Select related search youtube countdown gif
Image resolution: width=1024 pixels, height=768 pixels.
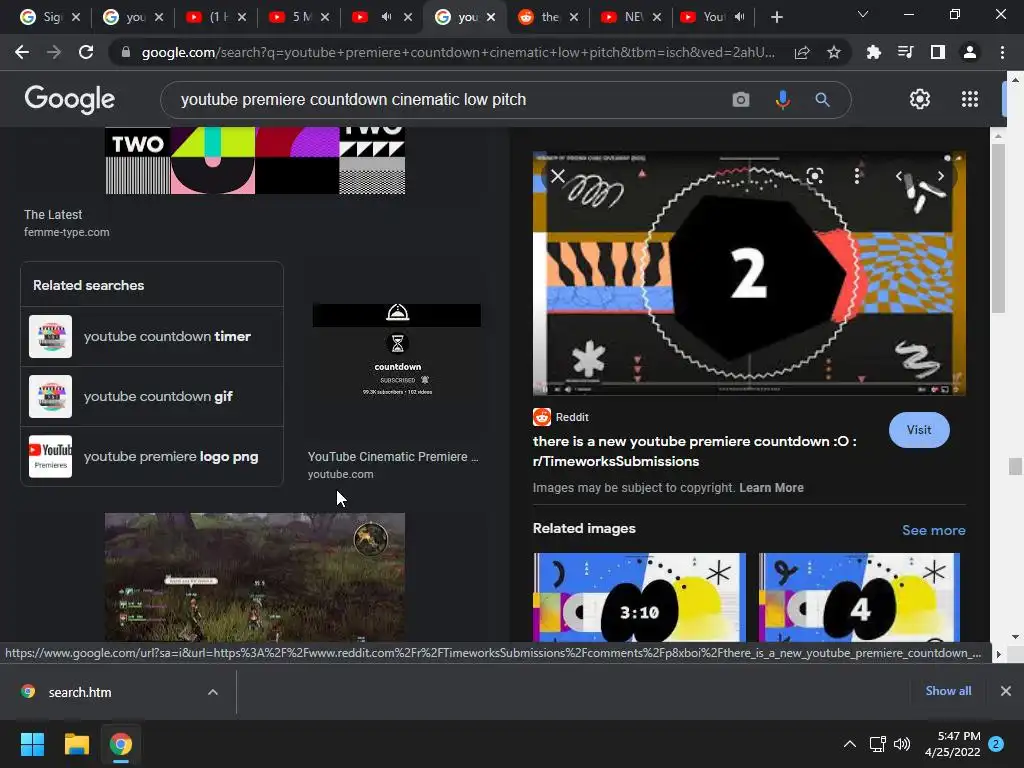point(152,396)
